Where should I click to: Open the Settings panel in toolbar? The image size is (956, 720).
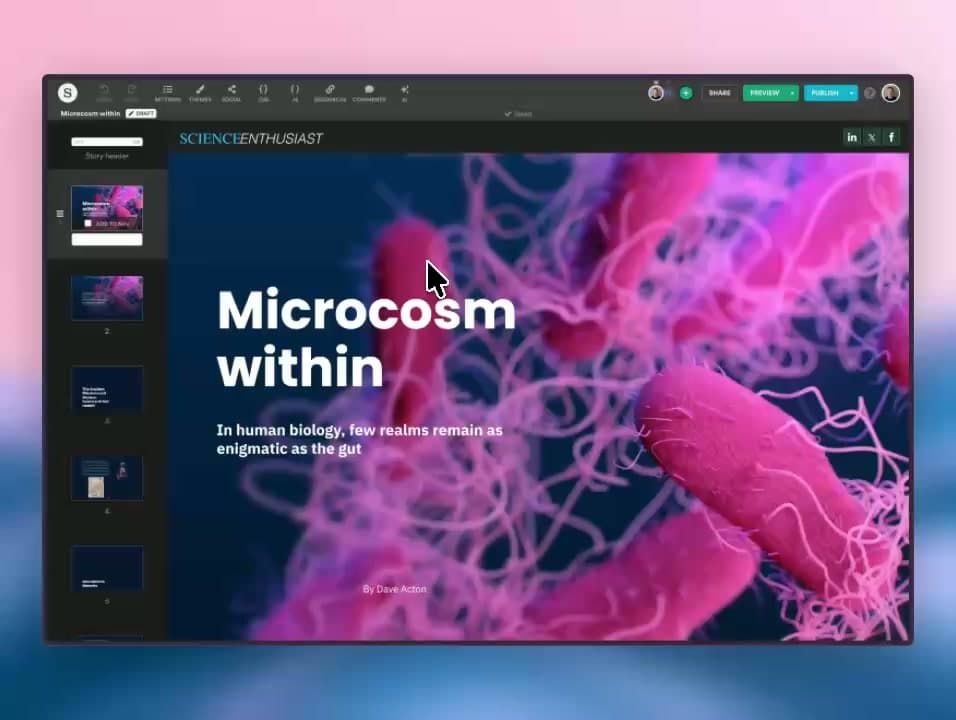167,92
